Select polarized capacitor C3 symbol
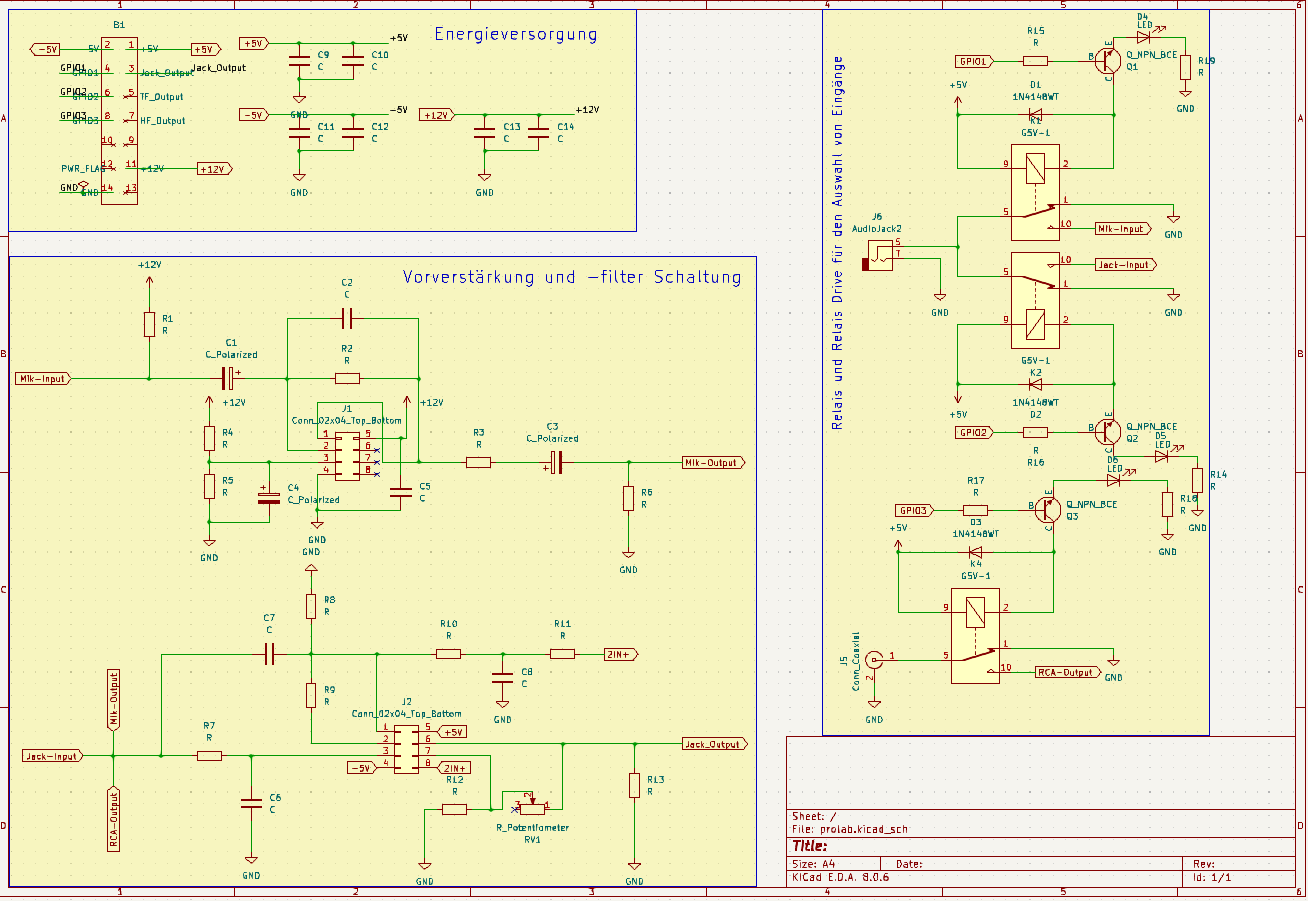1308x901 pixels. [555, 462]
